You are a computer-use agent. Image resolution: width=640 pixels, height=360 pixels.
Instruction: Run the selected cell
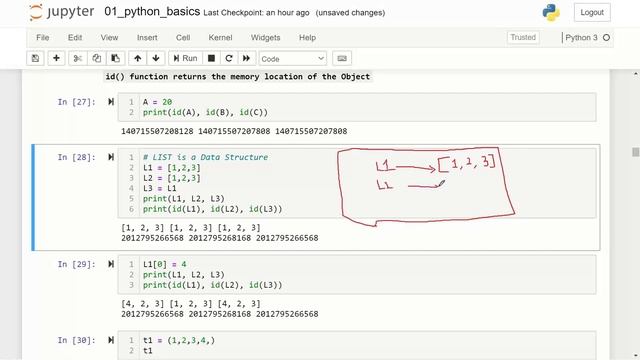185,58
